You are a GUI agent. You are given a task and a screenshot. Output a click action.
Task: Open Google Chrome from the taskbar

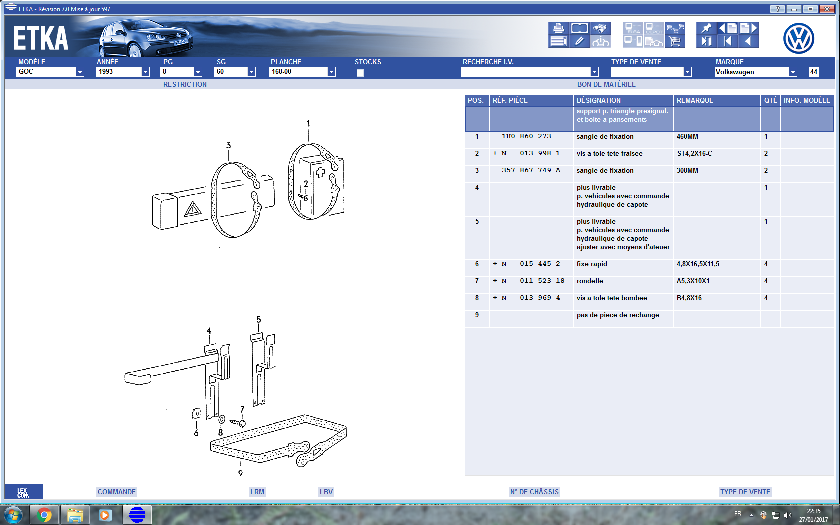(x=44, y=515)
